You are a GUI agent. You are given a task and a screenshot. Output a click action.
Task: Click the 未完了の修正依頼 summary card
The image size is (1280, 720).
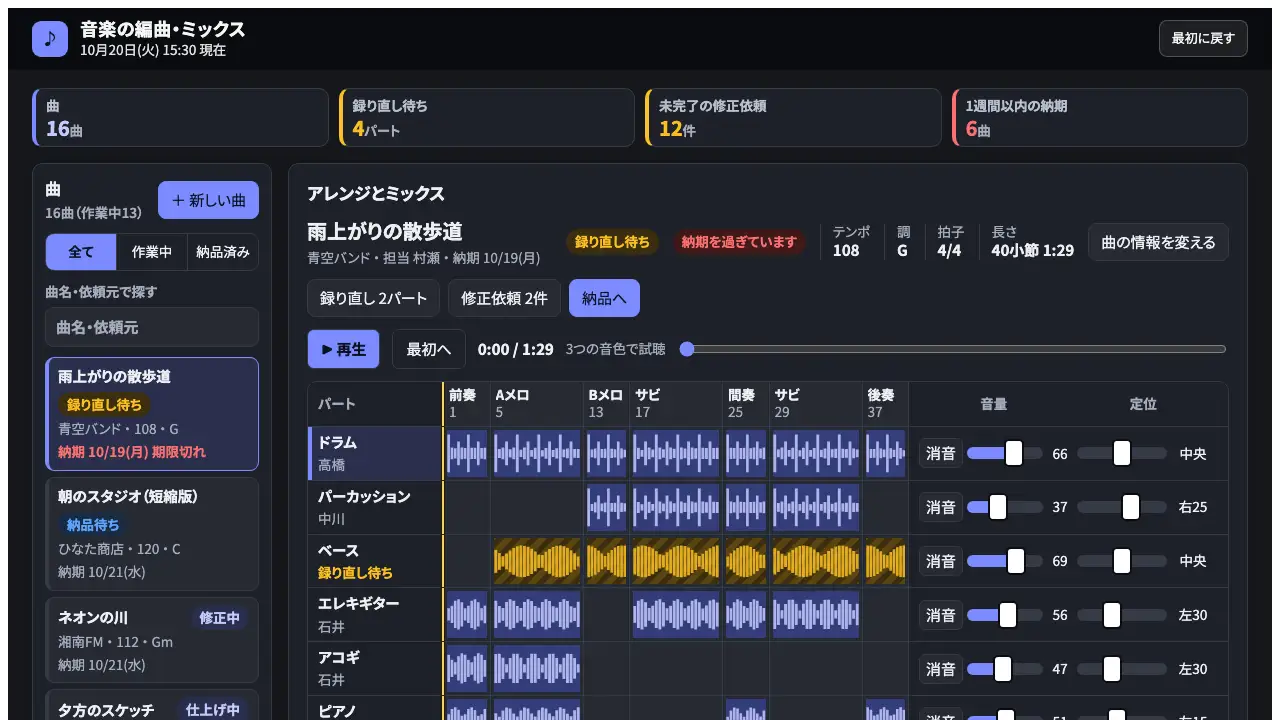pyautogui.click(x=793, y=117)
